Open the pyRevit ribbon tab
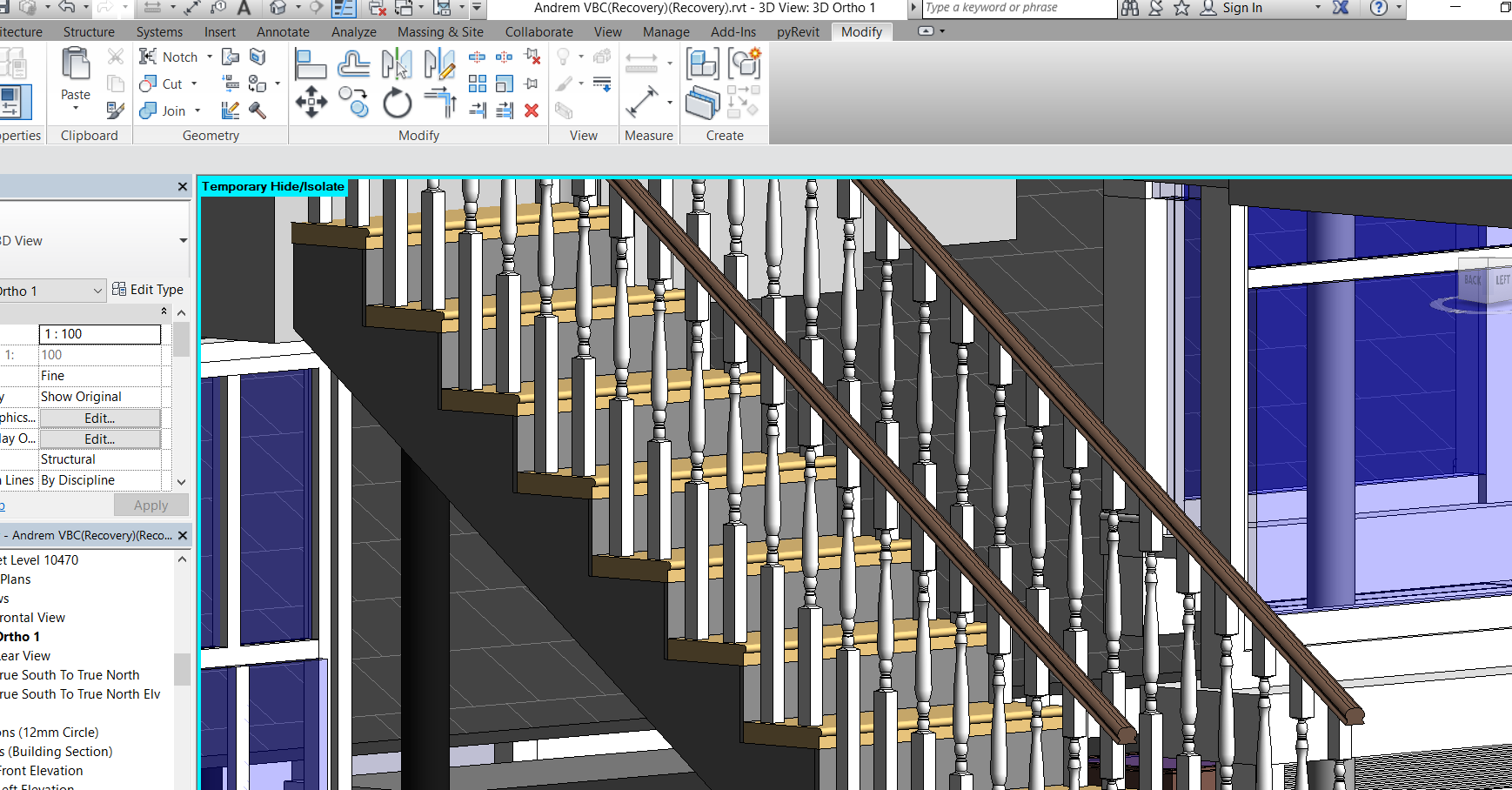Viewport: 1512px width, 790px height. pos(797,31)
